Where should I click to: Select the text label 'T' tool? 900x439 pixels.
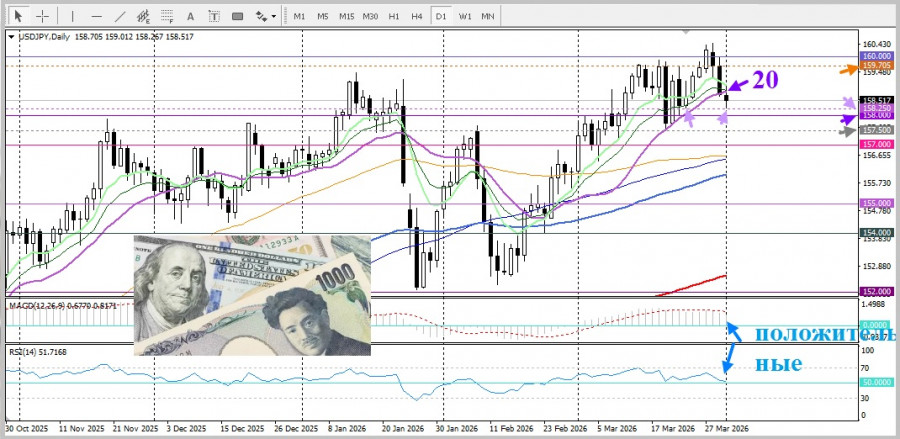214,16
